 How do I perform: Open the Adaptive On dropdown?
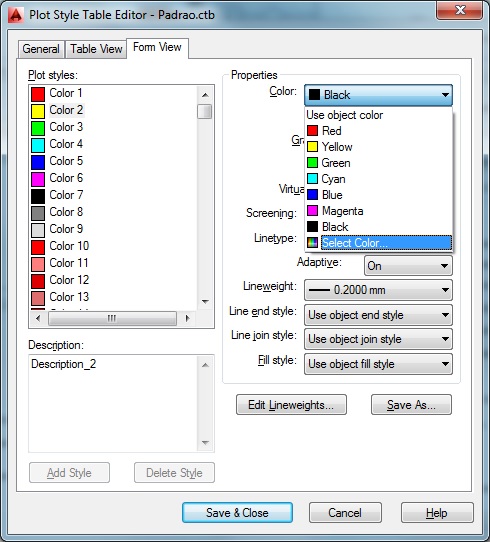[x=408, y=266]
